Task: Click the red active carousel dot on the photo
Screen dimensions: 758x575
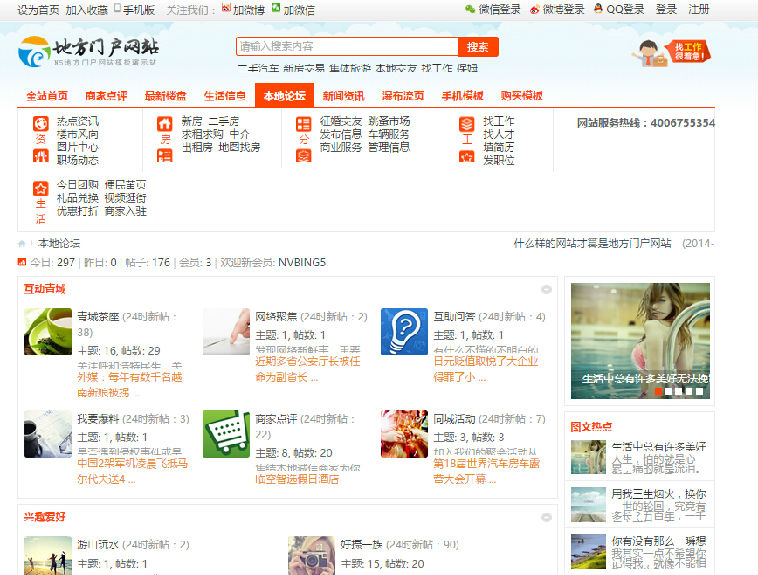Action: [658, 391]
